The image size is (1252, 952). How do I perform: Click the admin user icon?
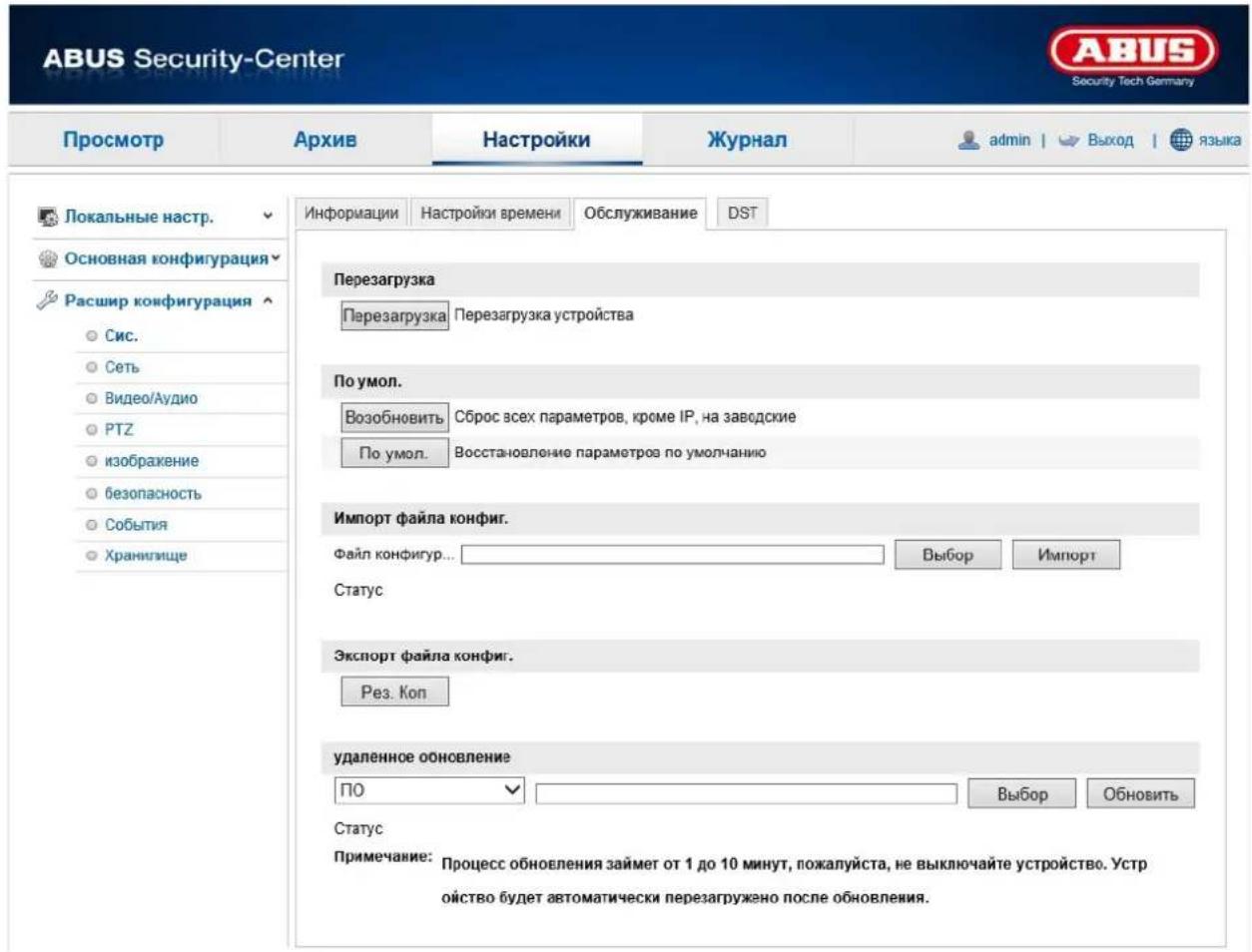click(968, 141)
